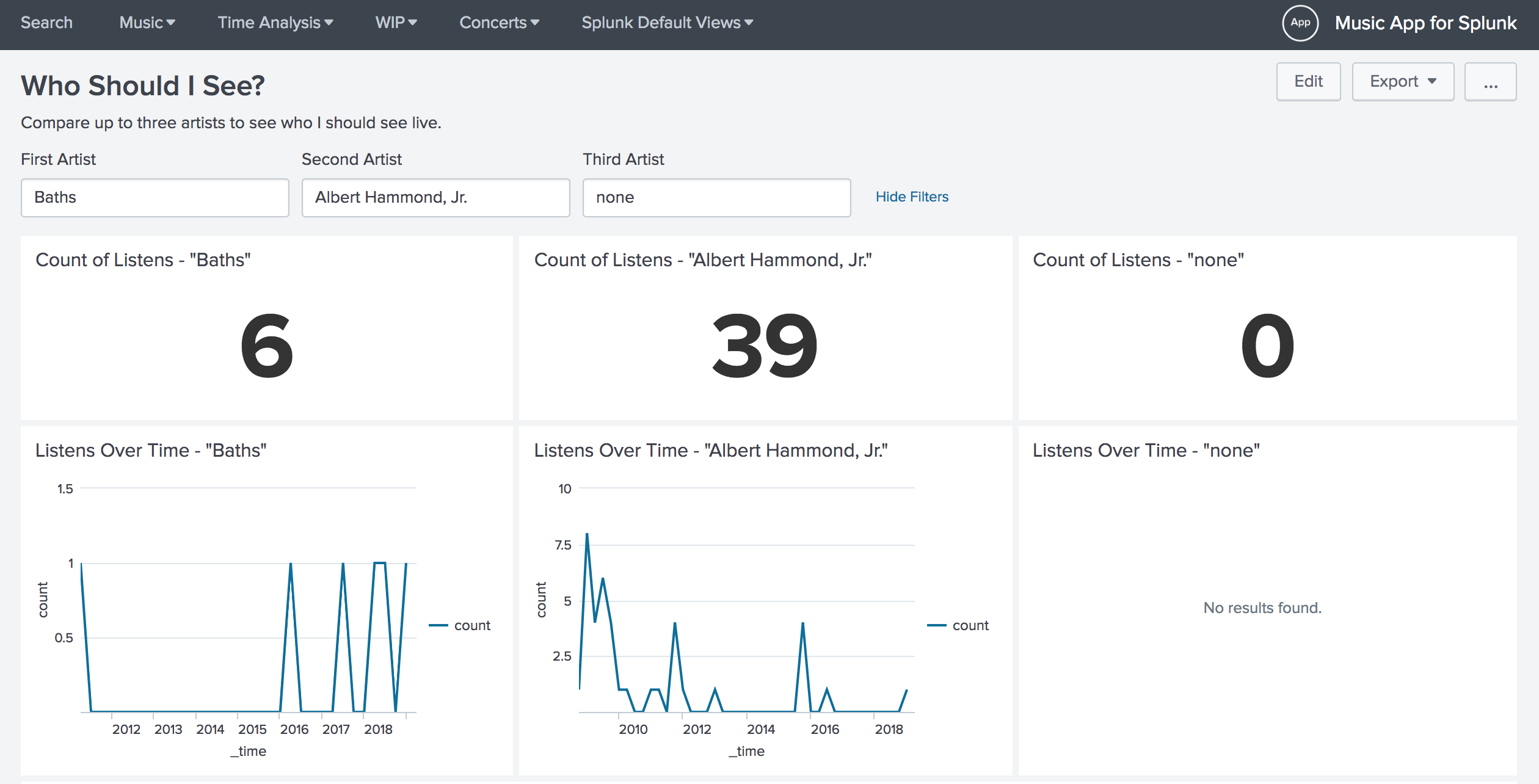The height and width of the screenshot is (784, 1539).
Task: Click Hide Filters link
Action: (x=911, y=196)
